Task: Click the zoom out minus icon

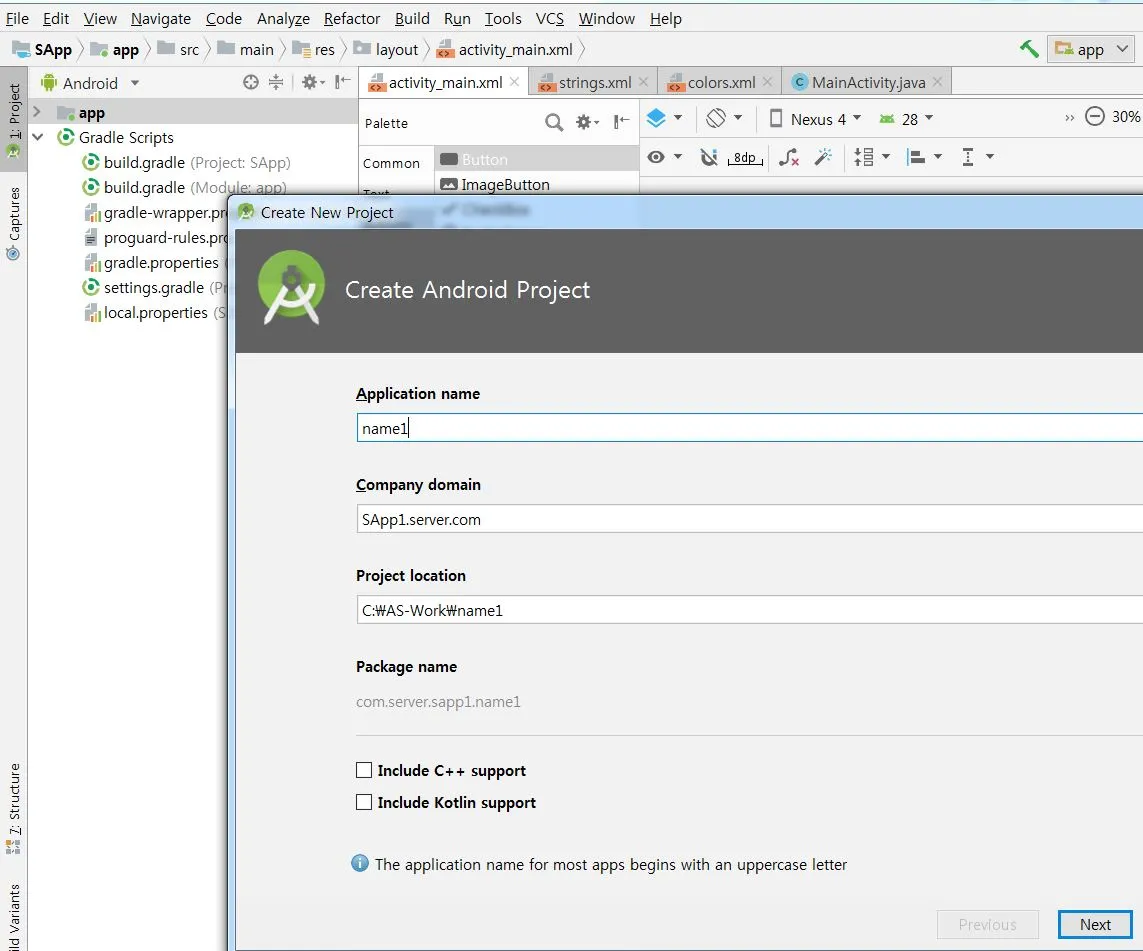Action: [x=1094, y=117]
